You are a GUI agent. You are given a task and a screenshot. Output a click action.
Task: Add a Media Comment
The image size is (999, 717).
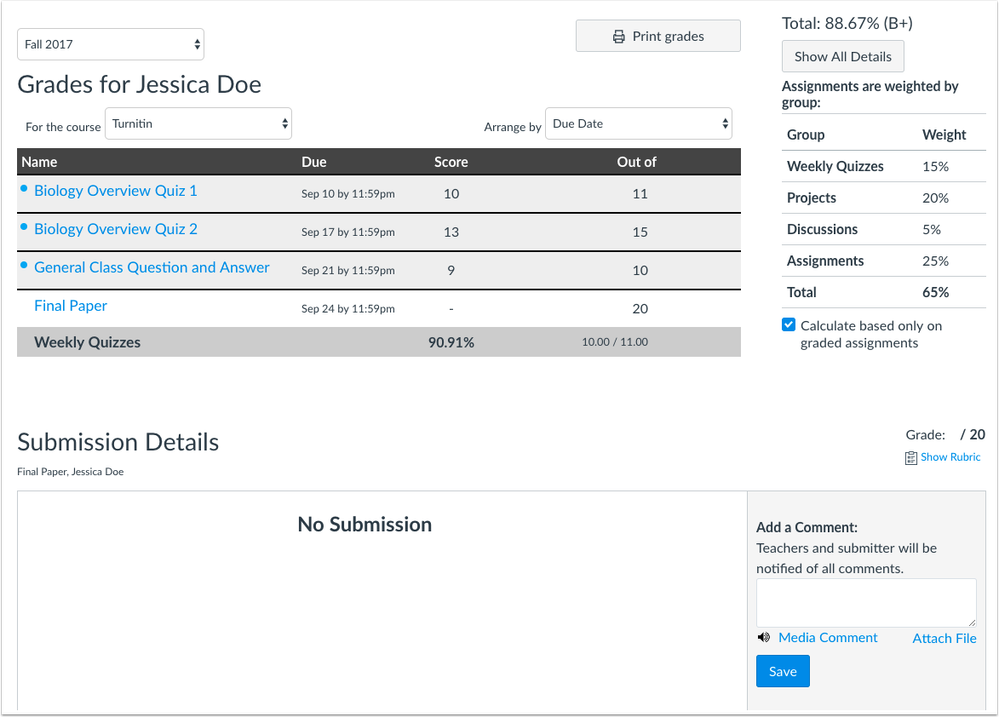[827, 637]
